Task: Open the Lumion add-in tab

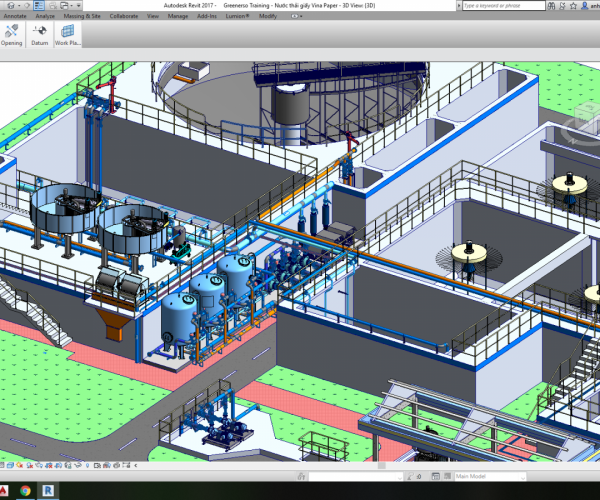Action: (x=238, y=17)
